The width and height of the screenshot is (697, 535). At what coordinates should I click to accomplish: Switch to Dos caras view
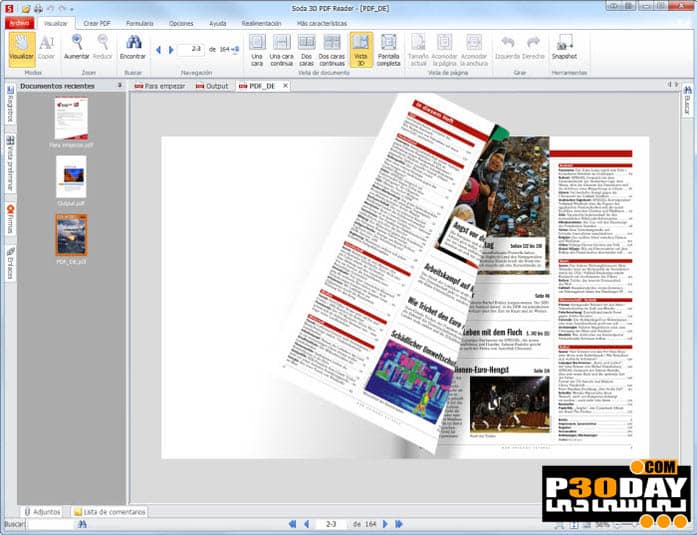[x=306, y=50]
